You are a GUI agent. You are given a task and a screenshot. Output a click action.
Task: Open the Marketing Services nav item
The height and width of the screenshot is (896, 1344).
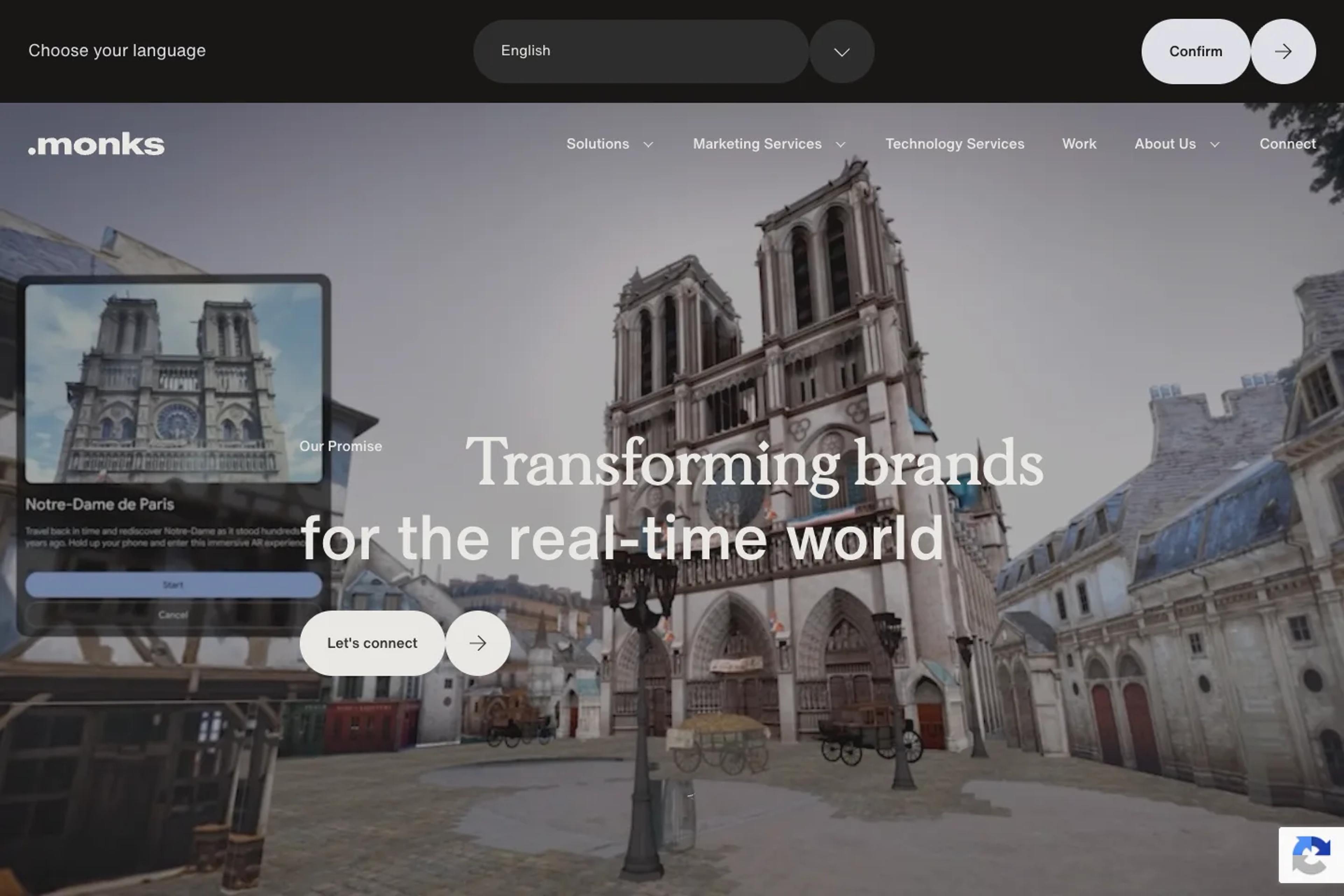pyautogui.click(x=757, y=144)
